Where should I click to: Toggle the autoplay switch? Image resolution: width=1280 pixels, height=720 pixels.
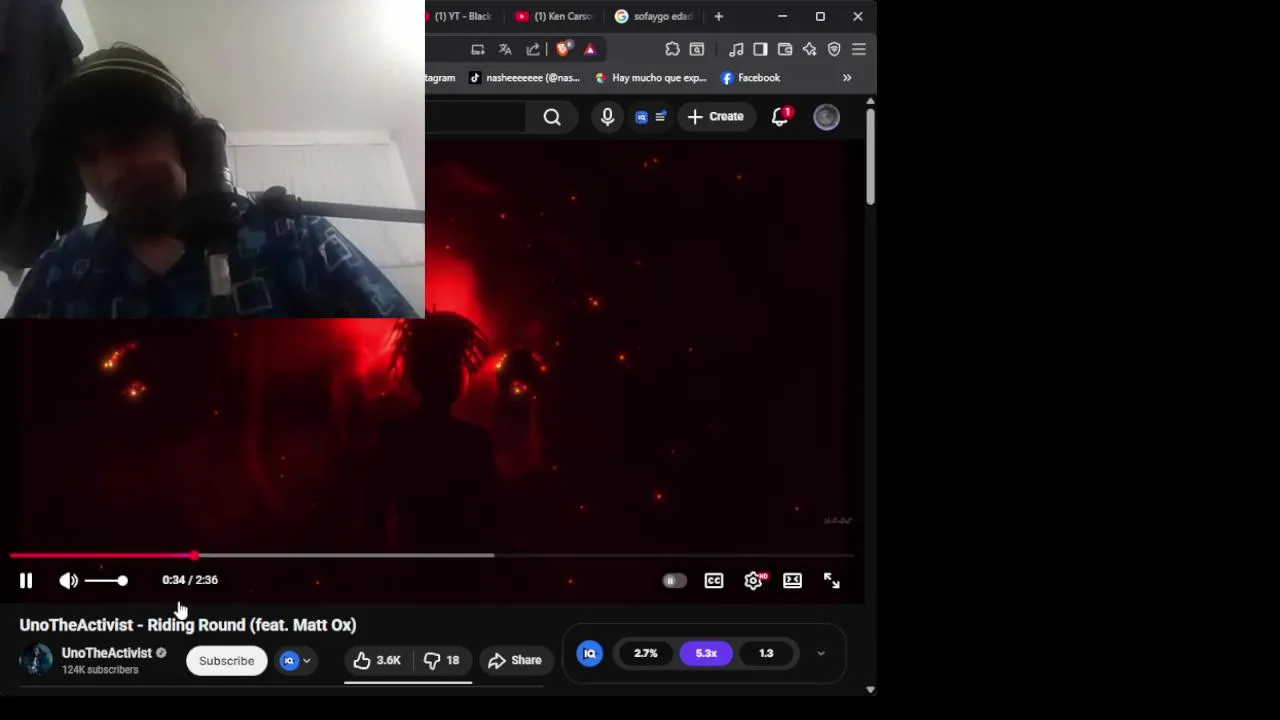[674, 581]
